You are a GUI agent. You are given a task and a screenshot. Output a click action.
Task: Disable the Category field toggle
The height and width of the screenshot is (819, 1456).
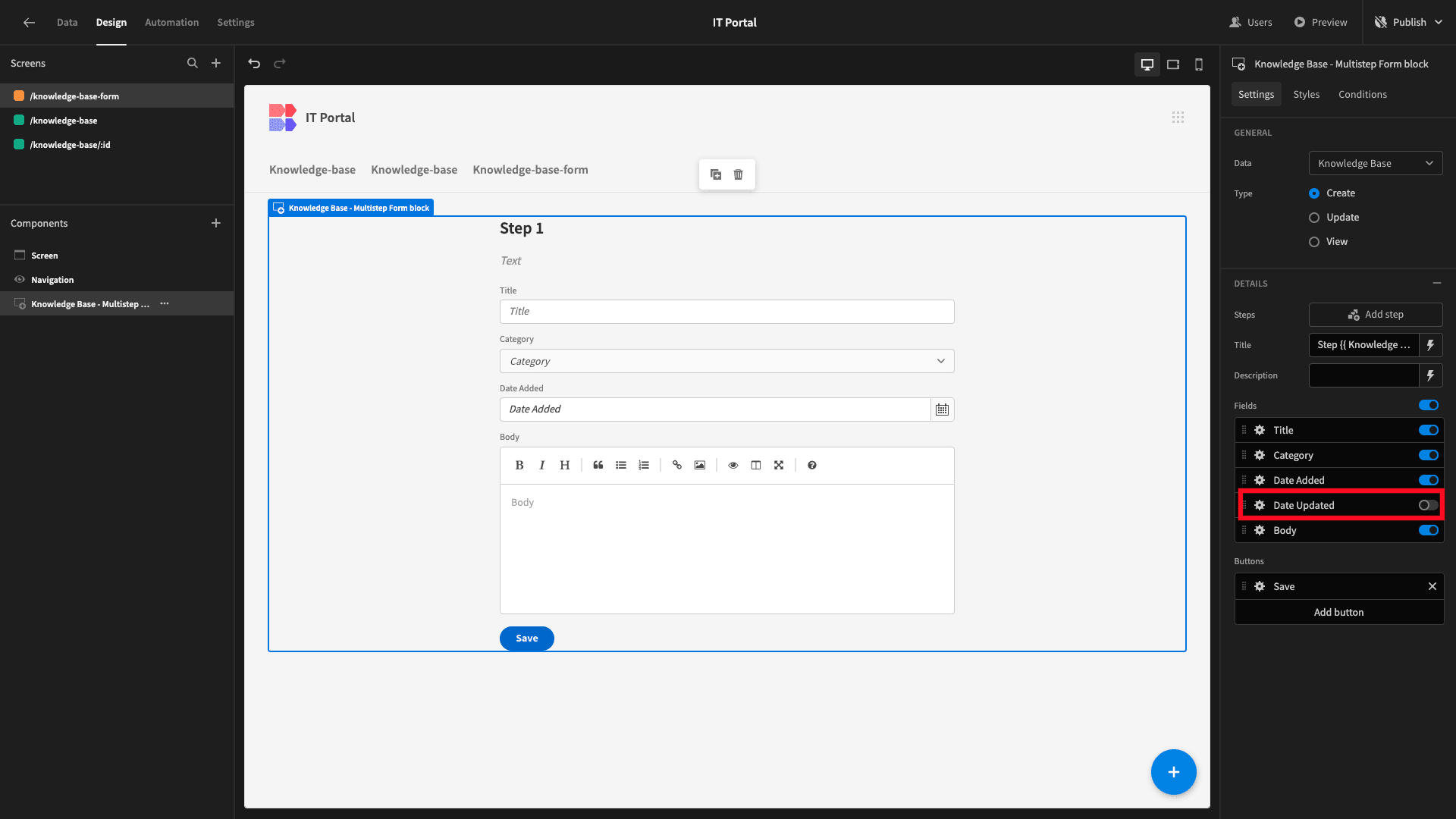click(1429, 455)
